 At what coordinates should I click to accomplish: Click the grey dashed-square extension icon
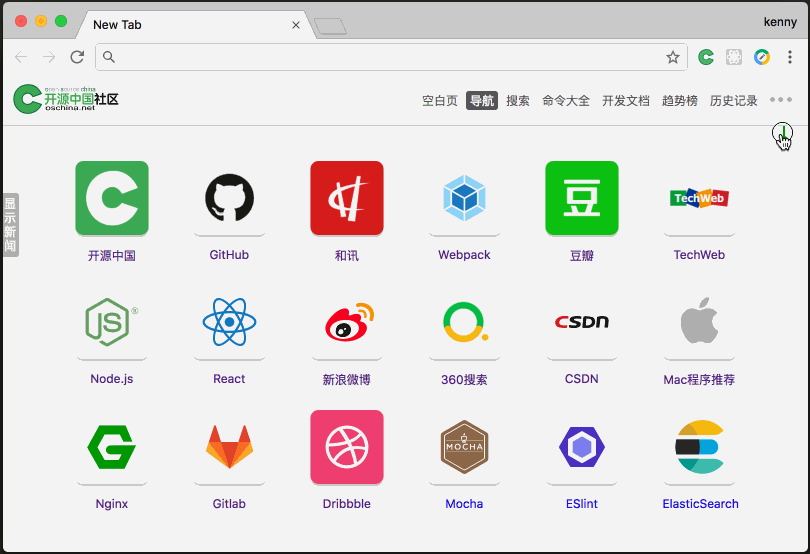pos(734,57)
